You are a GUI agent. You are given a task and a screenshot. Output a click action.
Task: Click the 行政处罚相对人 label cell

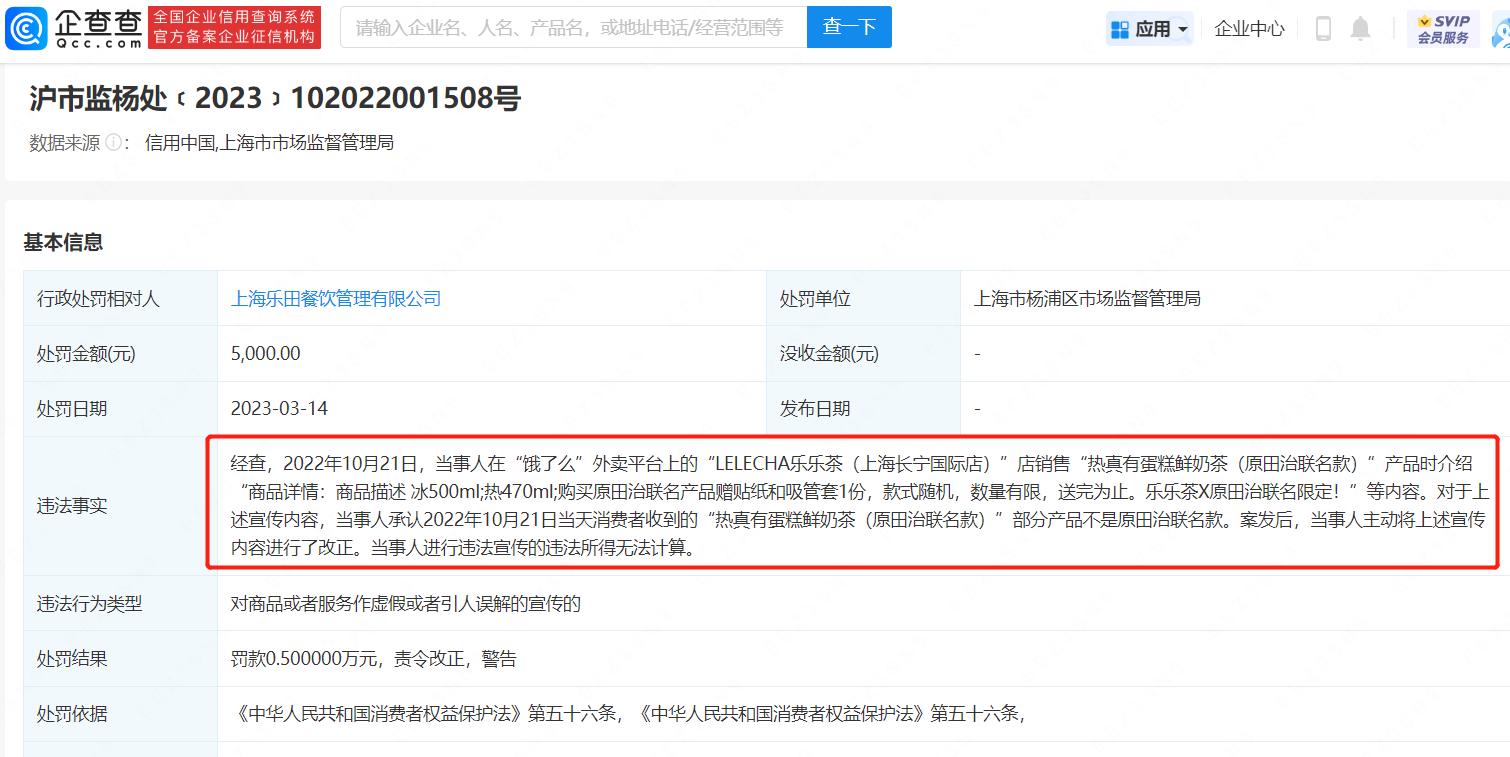coord(121,298)
